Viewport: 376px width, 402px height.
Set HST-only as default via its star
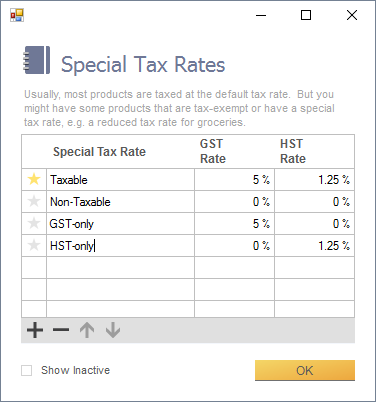pyautogui.click(x=34, y=245)
